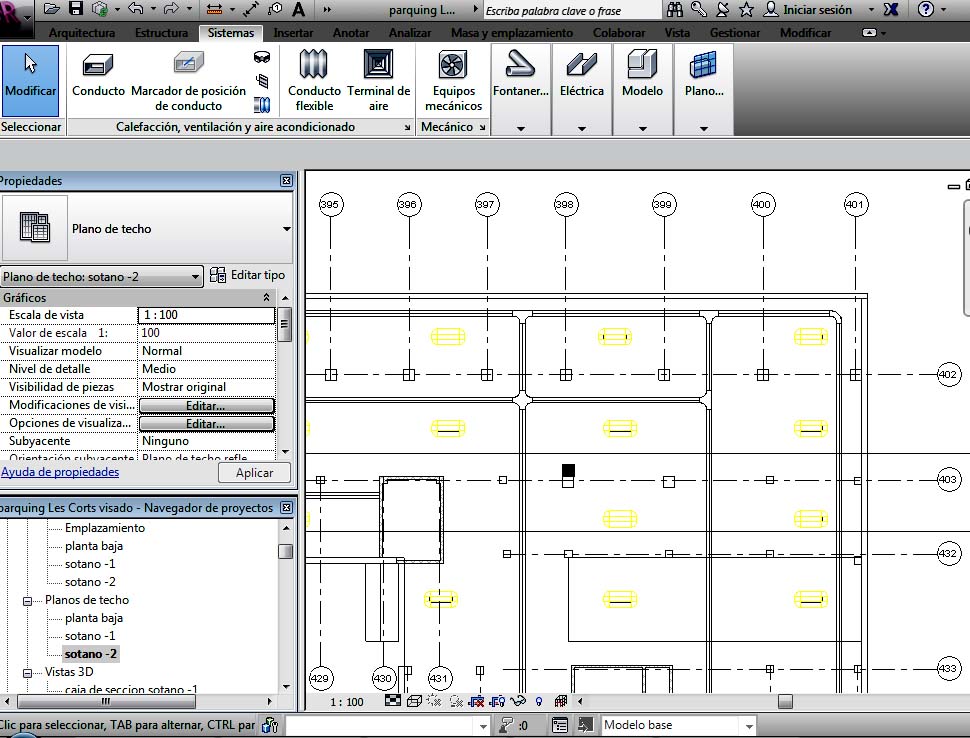The image size is (970, 738).
Task: Click the Save icon in quick access toolbar
Action: [x=76, y=10]
